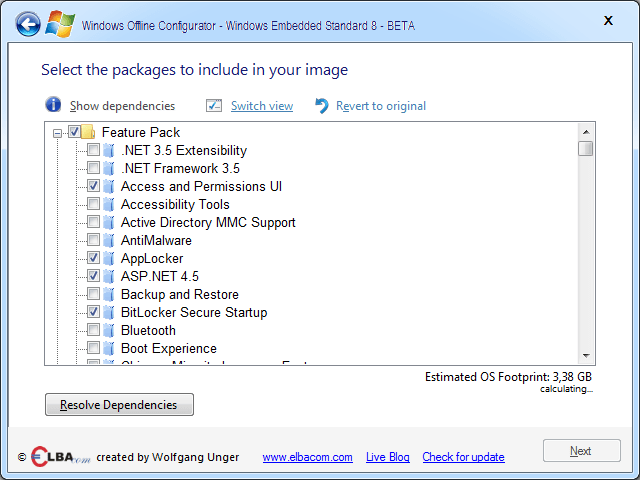Click the package icon for .NET 3.5 Extensibility
640x480 pixels.
109,150
